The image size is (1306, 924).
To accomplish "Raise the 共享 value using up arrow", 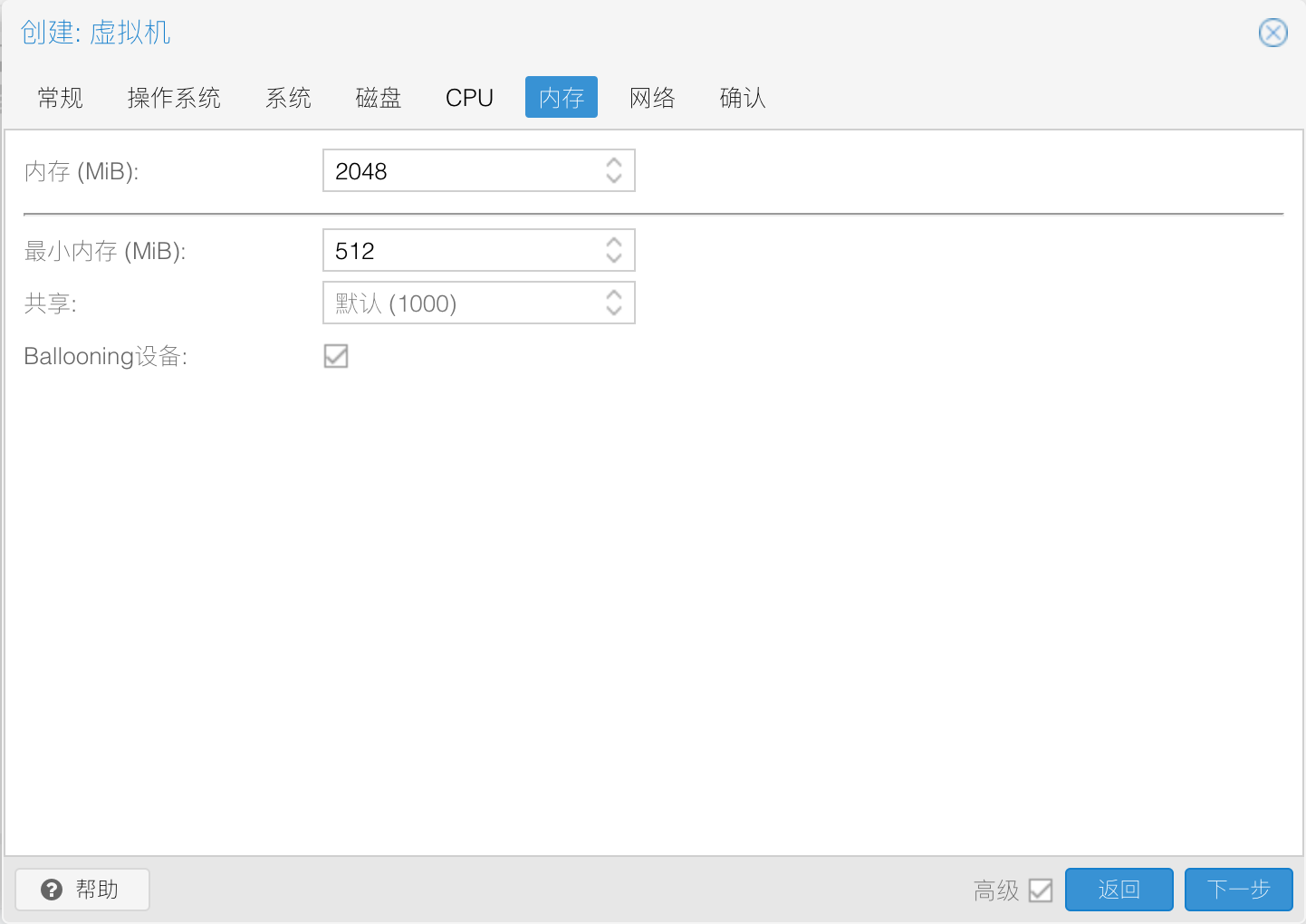I will coord(614,295).
